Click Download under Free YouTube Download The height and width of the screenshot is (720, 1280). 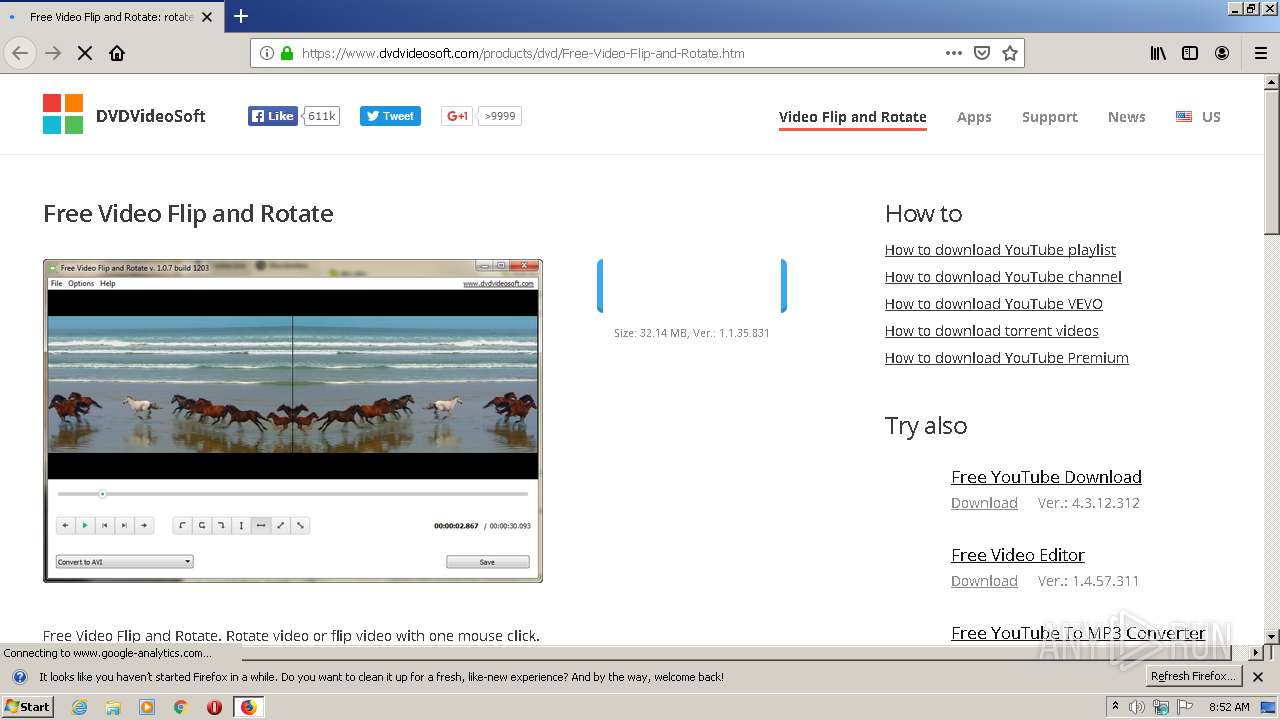pos(984,503)
